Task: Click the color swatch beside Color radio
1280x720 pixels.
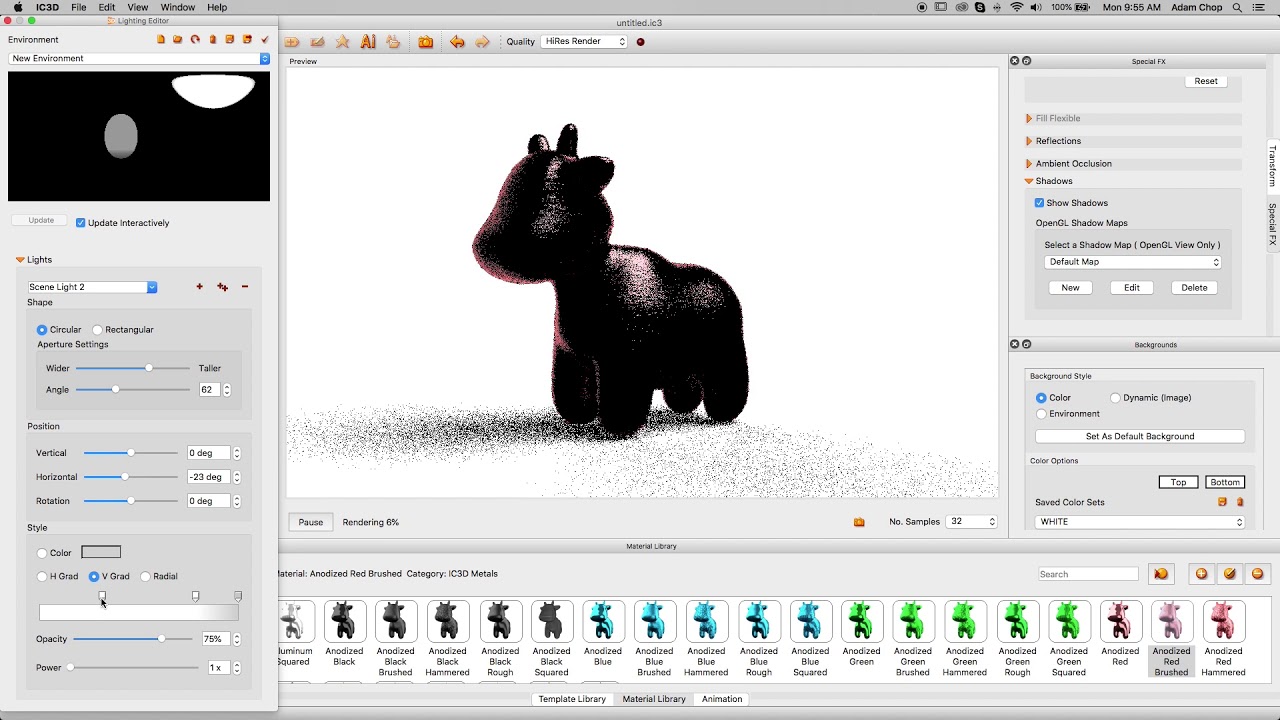Action: tap(101, 552)
